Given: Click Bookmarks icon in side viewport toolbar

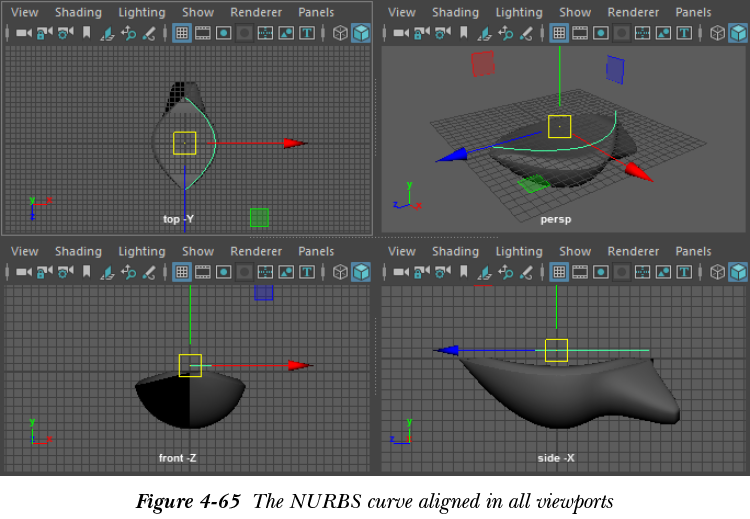Looking at the screenshot, I should pos(464,272).
